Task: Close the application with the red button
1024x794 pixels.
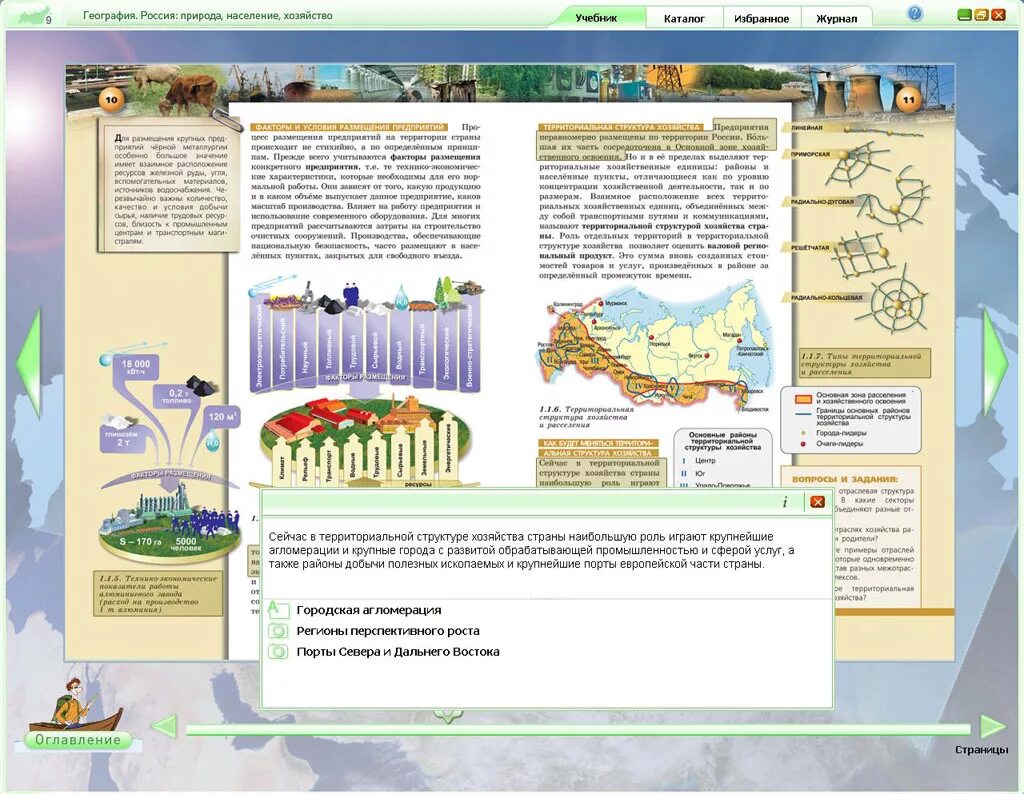Action: (998, 14)
